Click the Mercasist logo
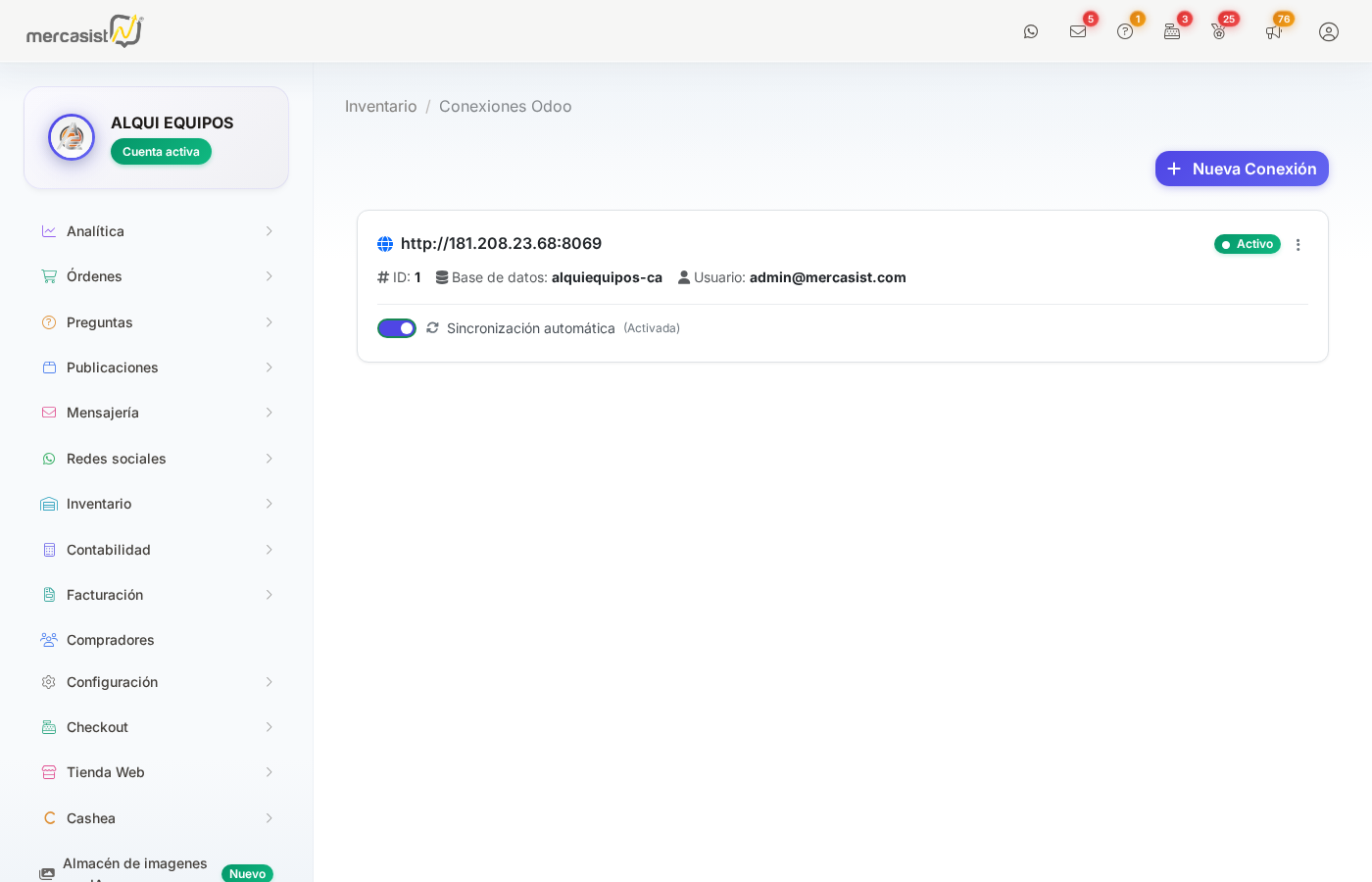 tap(84, 31)
